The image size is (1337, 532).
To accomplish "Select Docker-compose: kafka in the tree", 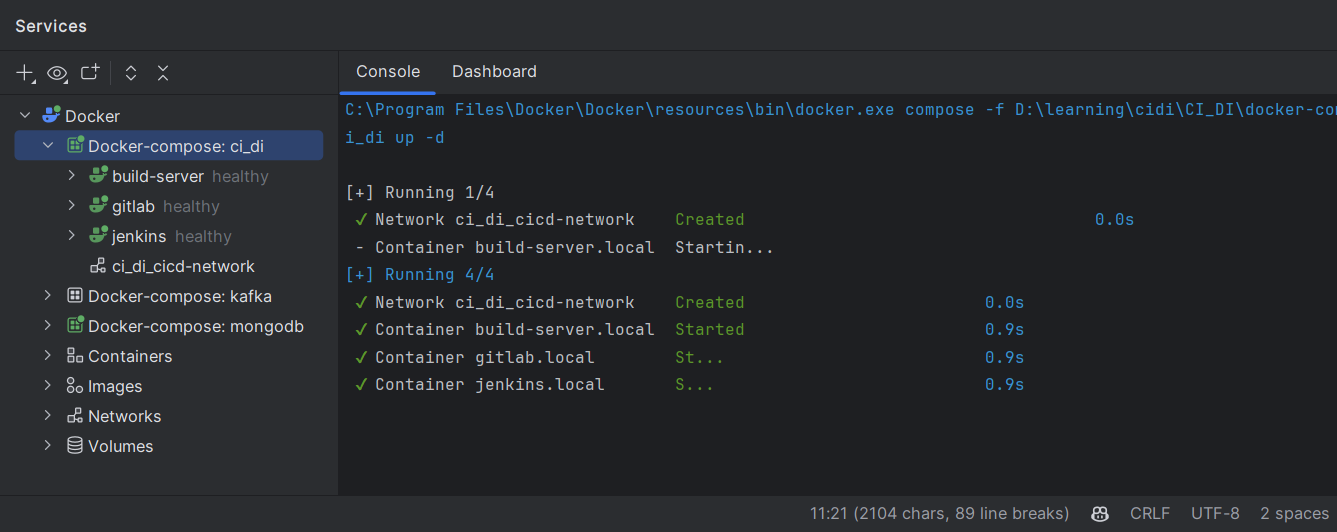I will (180, 296).
